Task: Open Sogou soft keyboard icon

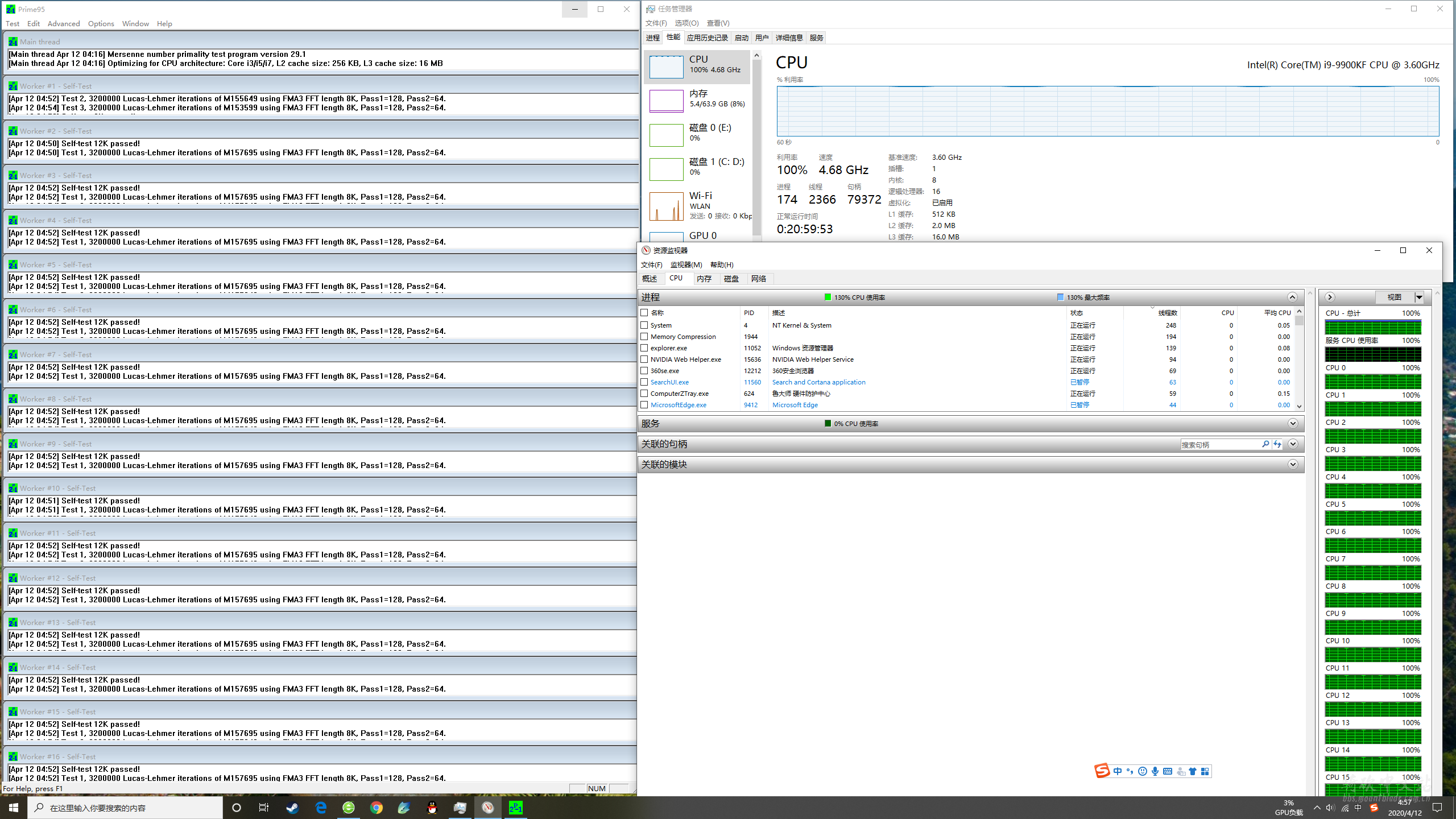Action: tap(1168, 771)
